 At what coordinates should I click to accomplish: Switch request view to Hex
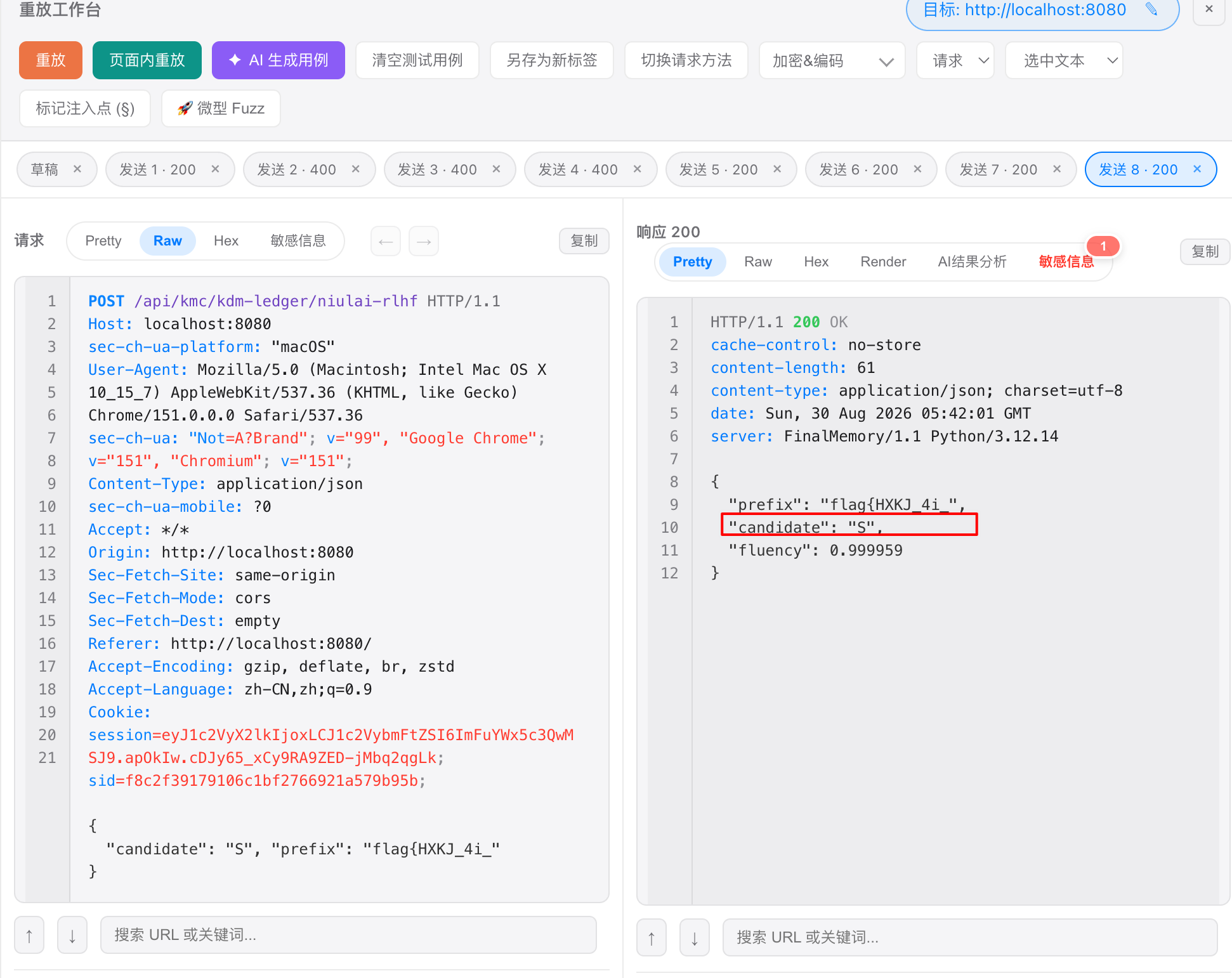[x=226, y=241]
